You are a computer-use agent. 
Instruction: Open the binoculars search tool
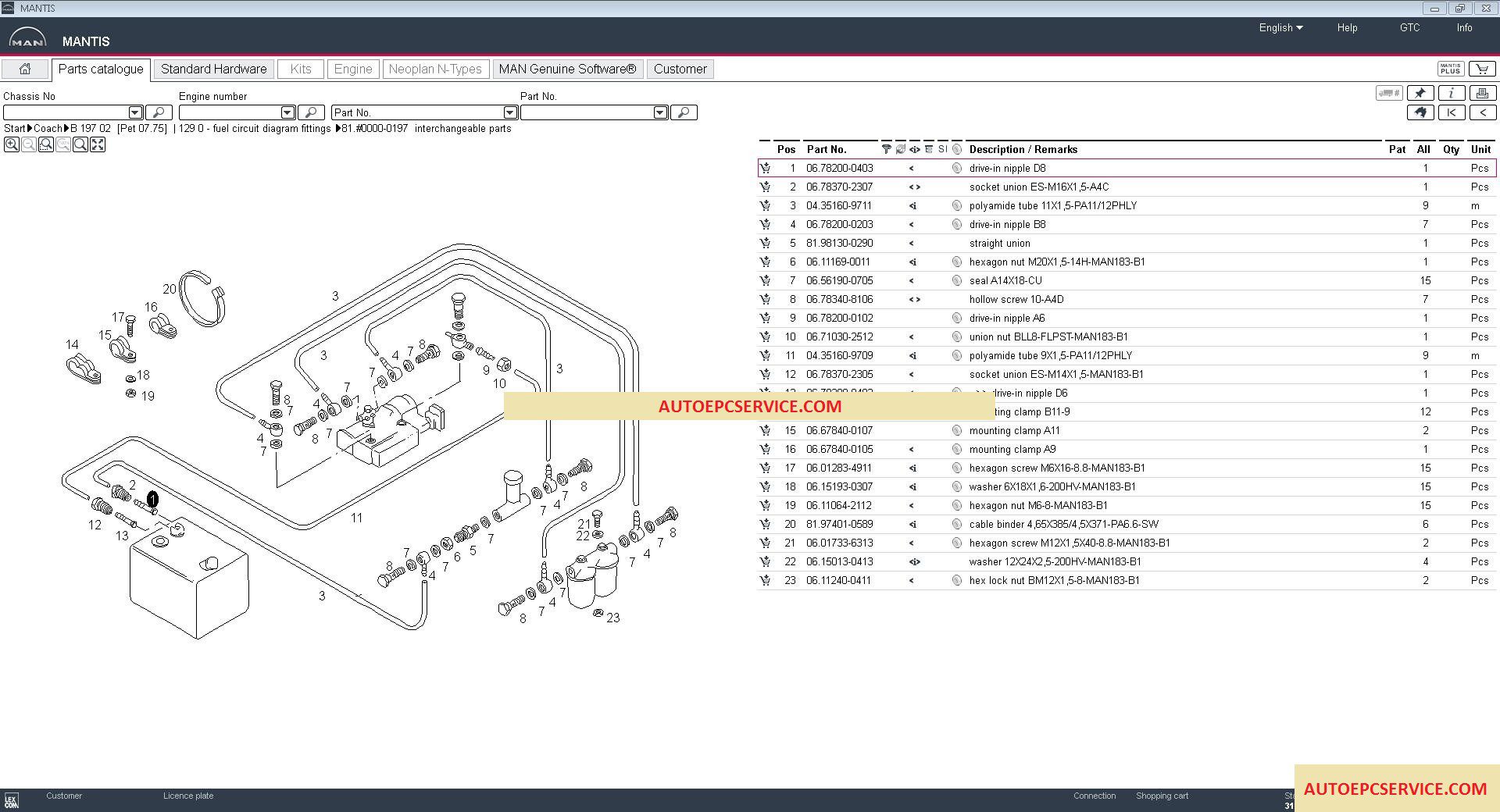pos(1420,112)
